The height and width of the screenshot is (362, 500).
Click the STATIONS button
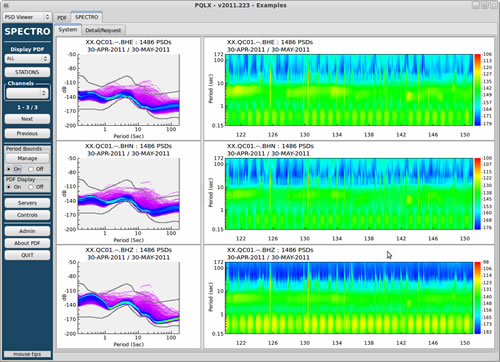[x=27, y=72]
